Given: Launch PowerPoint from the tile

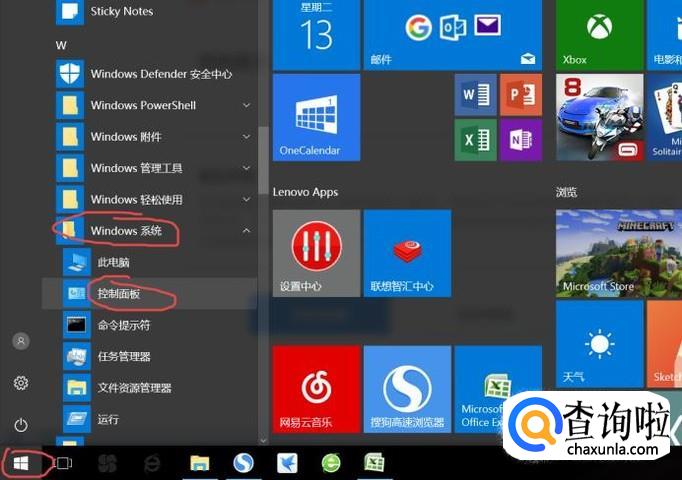Looking at the screenshot, I should point(521,94).
